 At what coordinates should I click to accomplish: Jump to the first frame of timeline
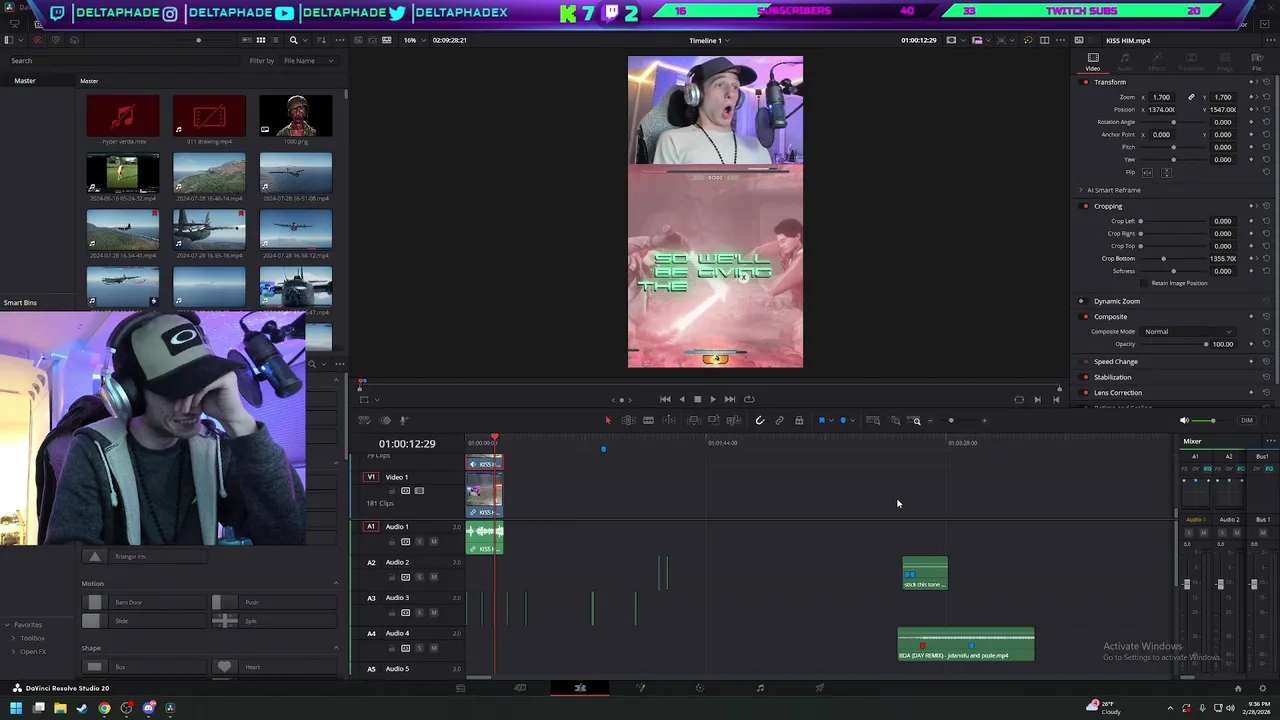[x=665, y=399]
